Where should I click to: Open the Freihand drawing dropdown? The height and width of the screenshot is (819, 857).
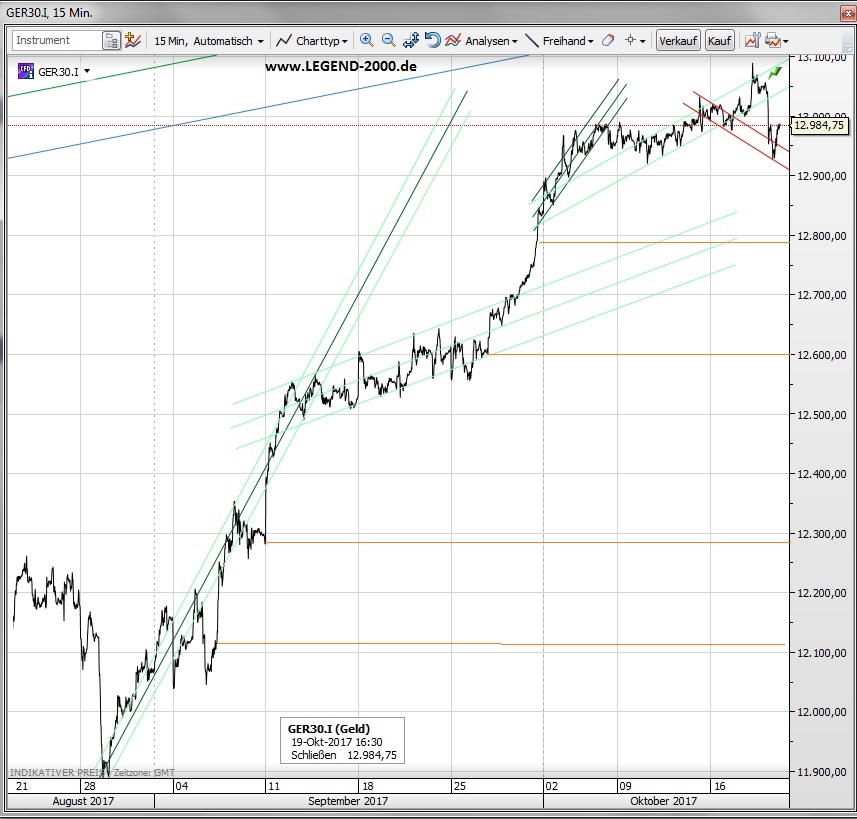559,41
